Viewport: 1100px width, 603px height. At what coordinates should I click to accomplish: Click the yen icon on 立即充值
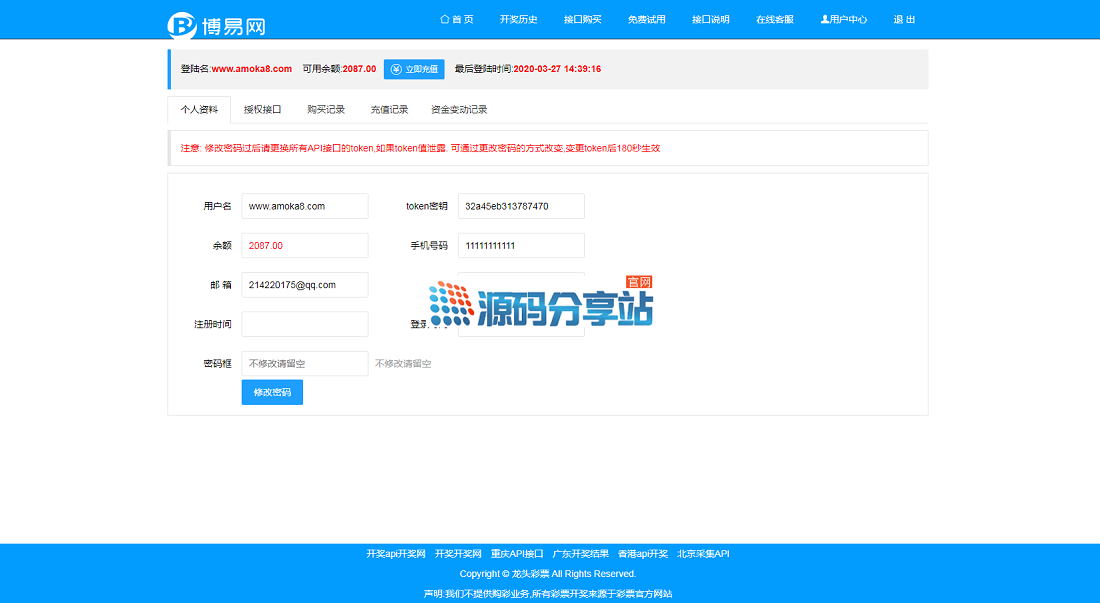[396, 69]
